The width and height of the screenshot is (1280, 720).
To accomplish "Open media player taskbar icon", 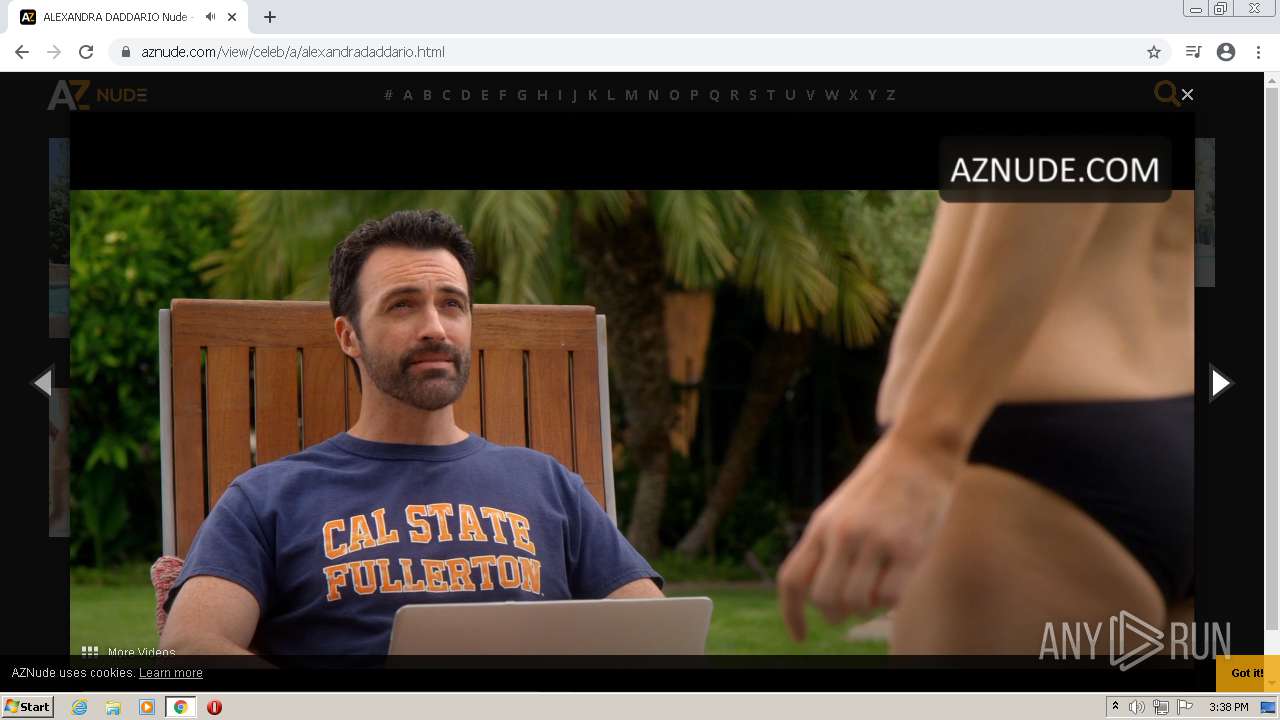I will tap(147, 707).
